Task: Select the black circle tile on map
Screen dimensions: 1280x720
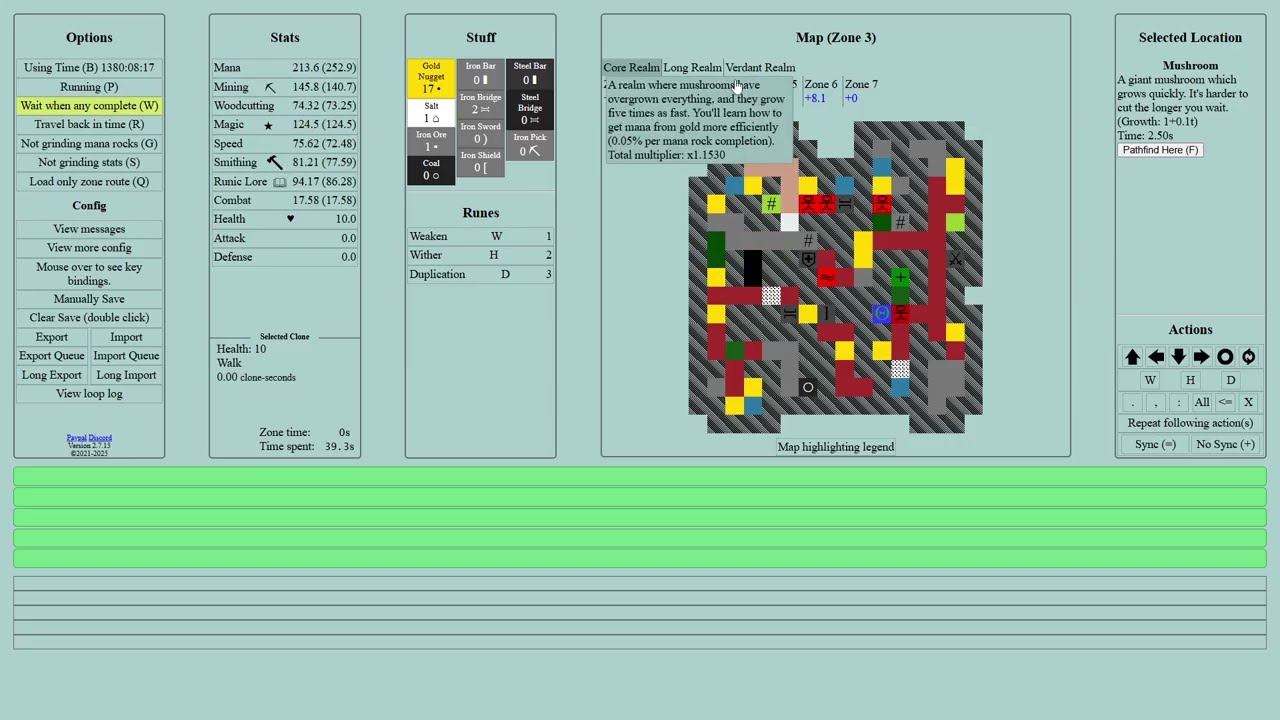Action: click(808, 387)
